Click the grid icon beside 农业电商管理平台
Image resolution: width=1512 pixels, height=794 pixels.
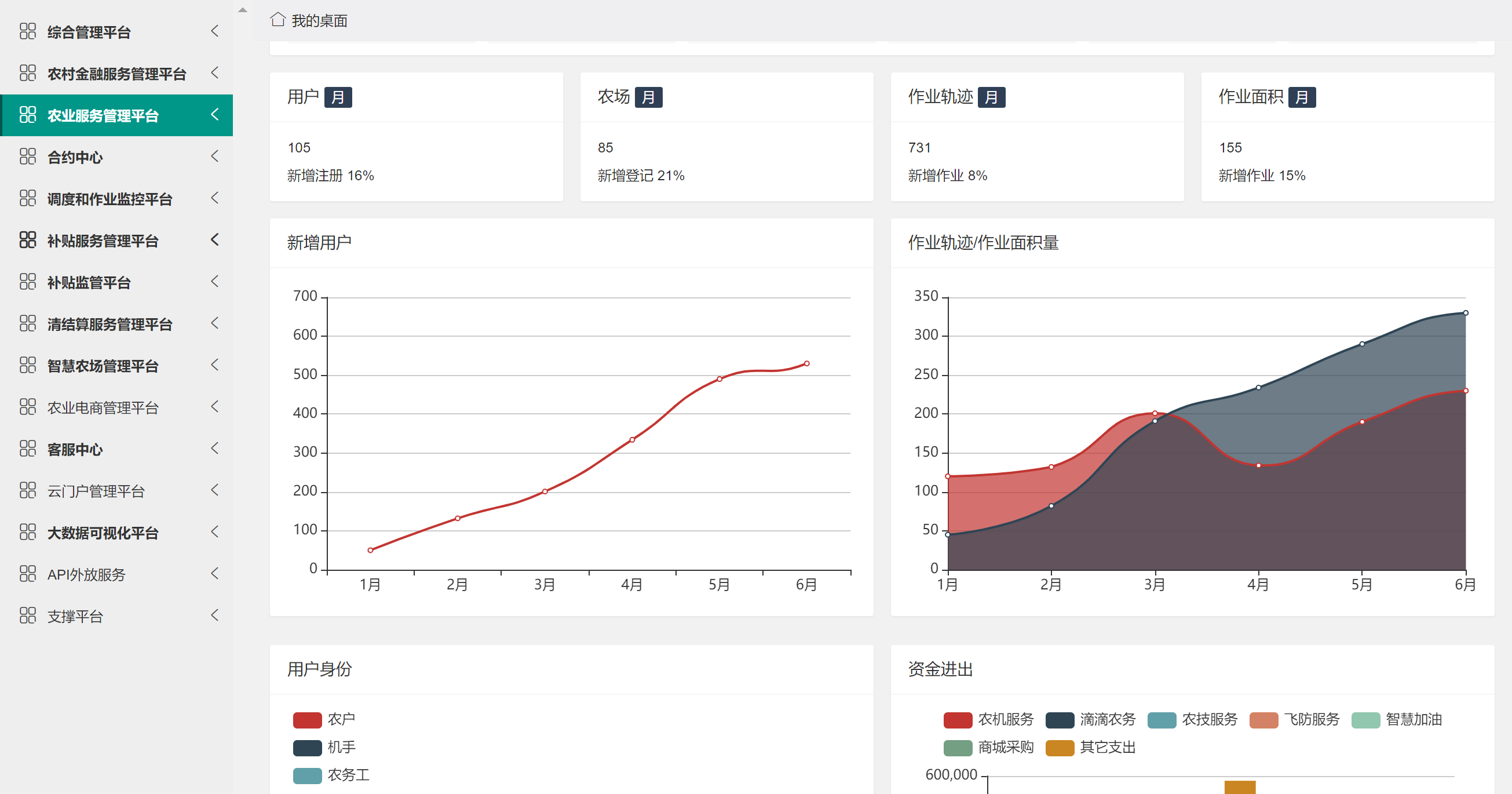pos(28,406)
